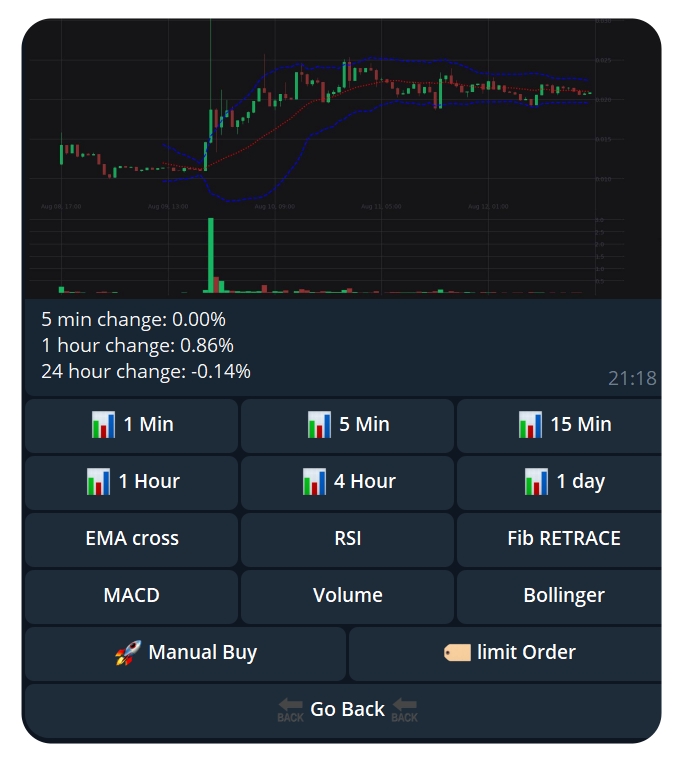This screenshot has height=762, width=684.
Task: Show the Volume indicator
Action: click(347, 596)
